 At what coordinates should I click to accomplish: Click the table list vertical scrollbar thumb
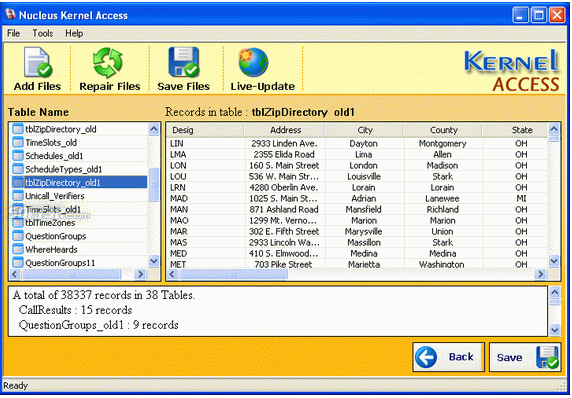(154, 185)
